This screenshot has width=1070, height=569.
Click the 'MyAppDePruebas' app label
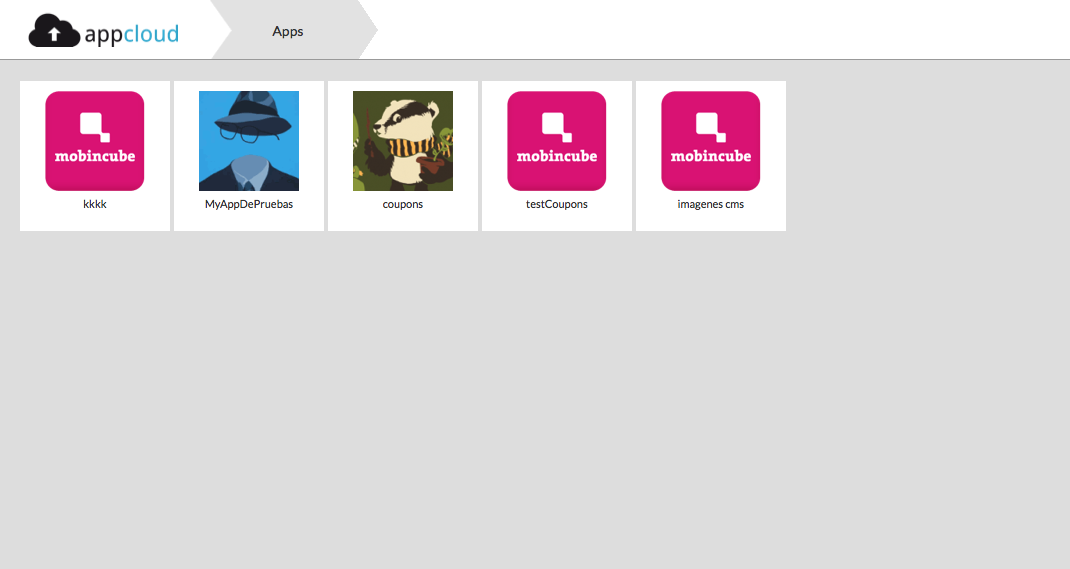(x=249, y=204)
